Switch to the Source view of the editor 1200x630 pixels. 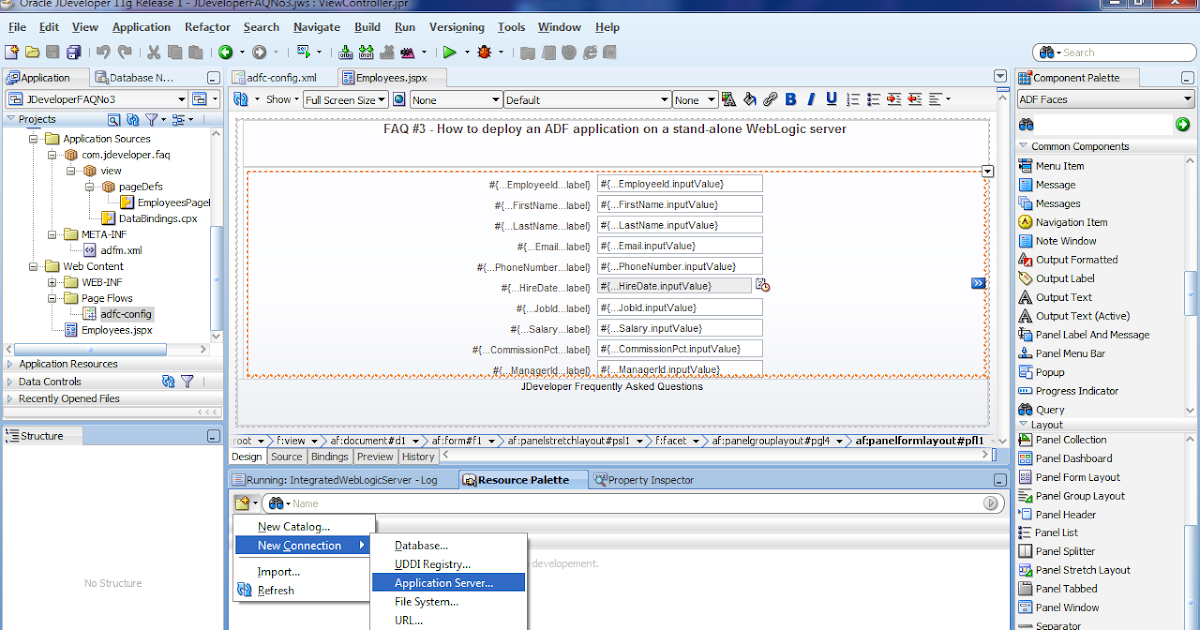287,456
